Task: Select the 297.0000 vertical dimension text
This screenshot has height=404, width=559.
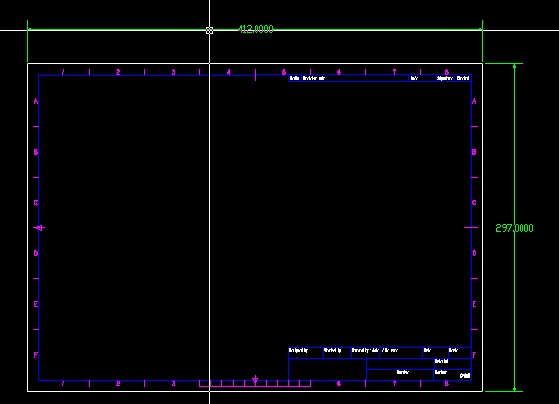Action: pyautogui.click(x=514, y=228)
